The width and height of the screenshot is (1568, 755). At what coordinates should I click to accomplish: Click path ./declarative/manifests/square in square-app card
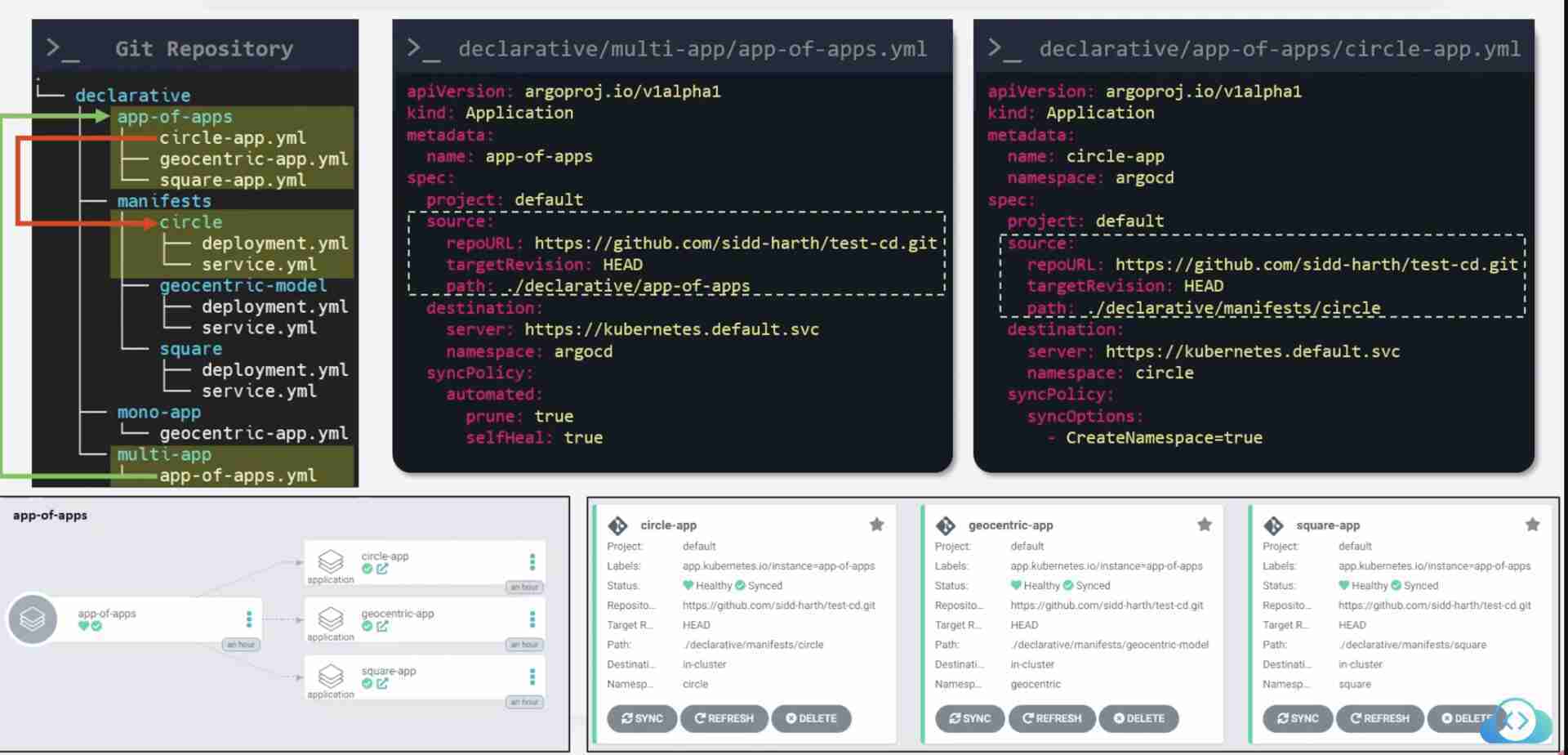click(x=1412, y=645)
